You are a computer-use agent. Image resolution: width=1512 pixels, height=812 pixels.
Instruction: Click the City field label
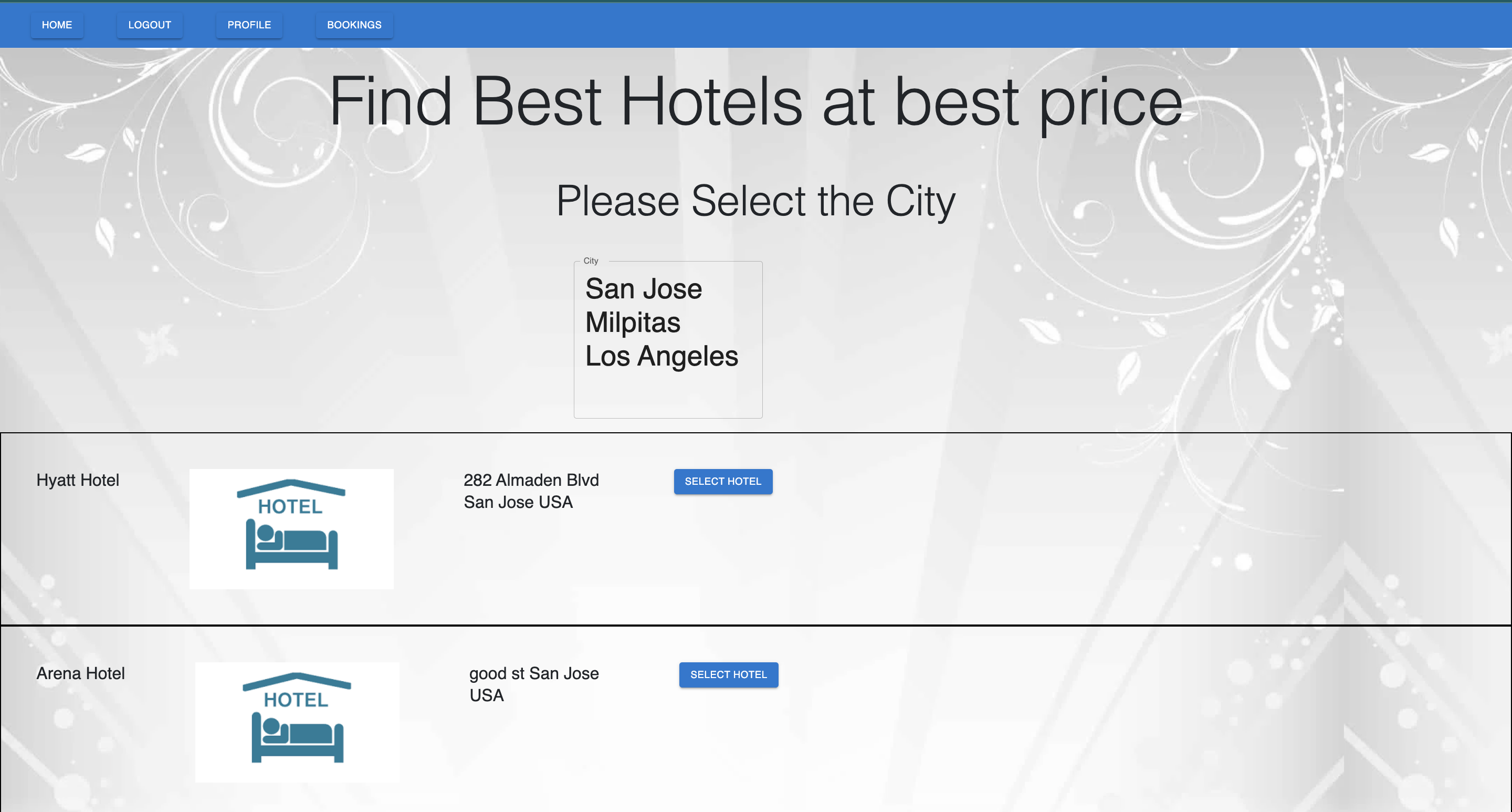[591, 261]
